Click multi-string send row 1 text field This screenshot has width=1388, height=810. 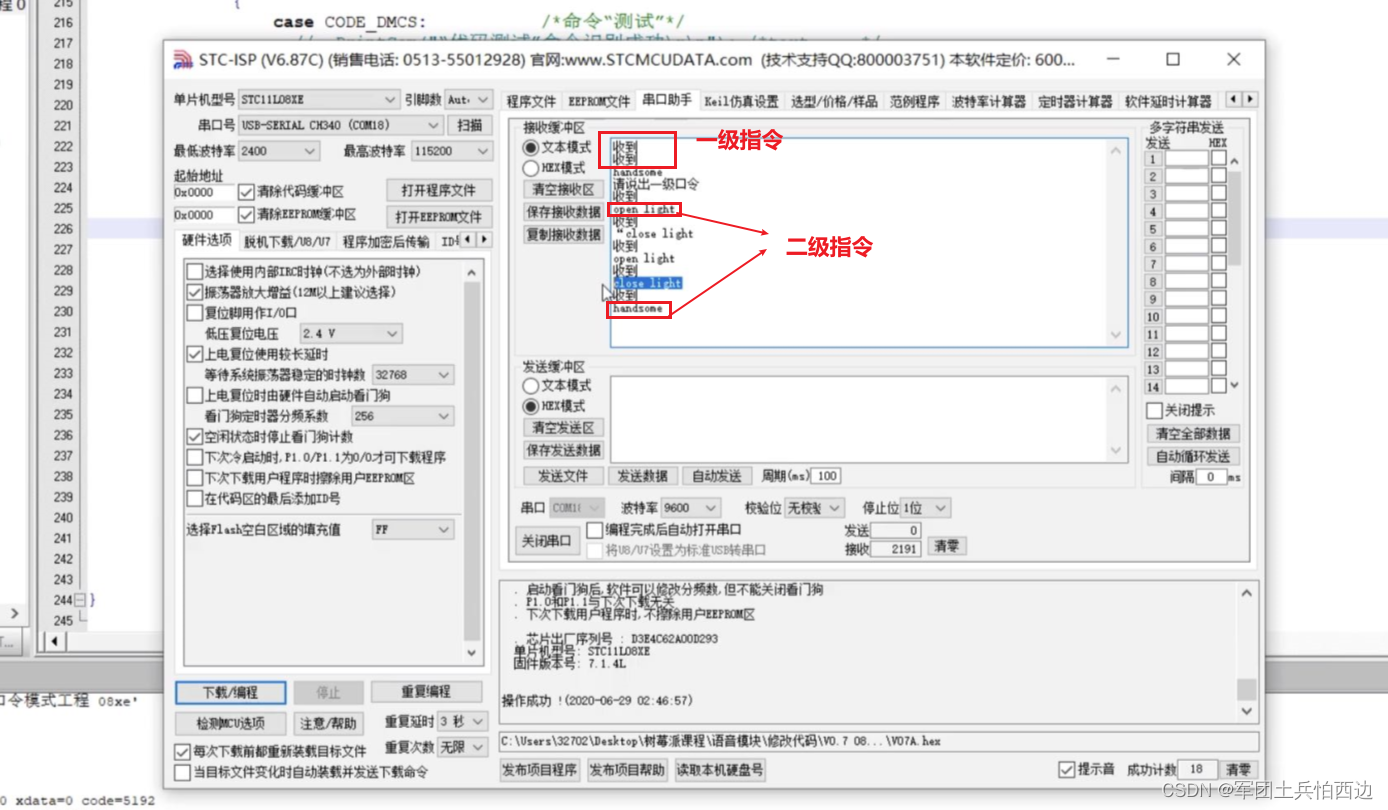(1187, 159)
